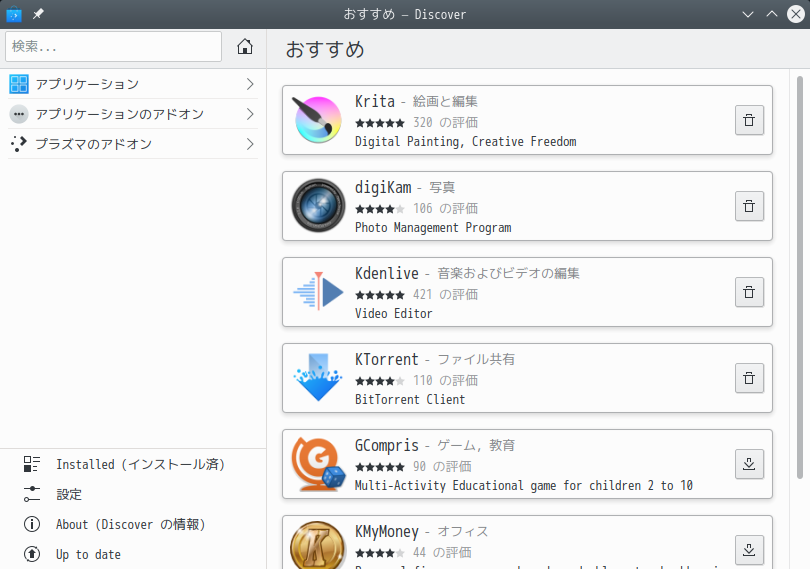Screen dimensions: 810x569
Task: Click the home icon beside the search box
Action: pyautogui.click(x=245, y=47)
